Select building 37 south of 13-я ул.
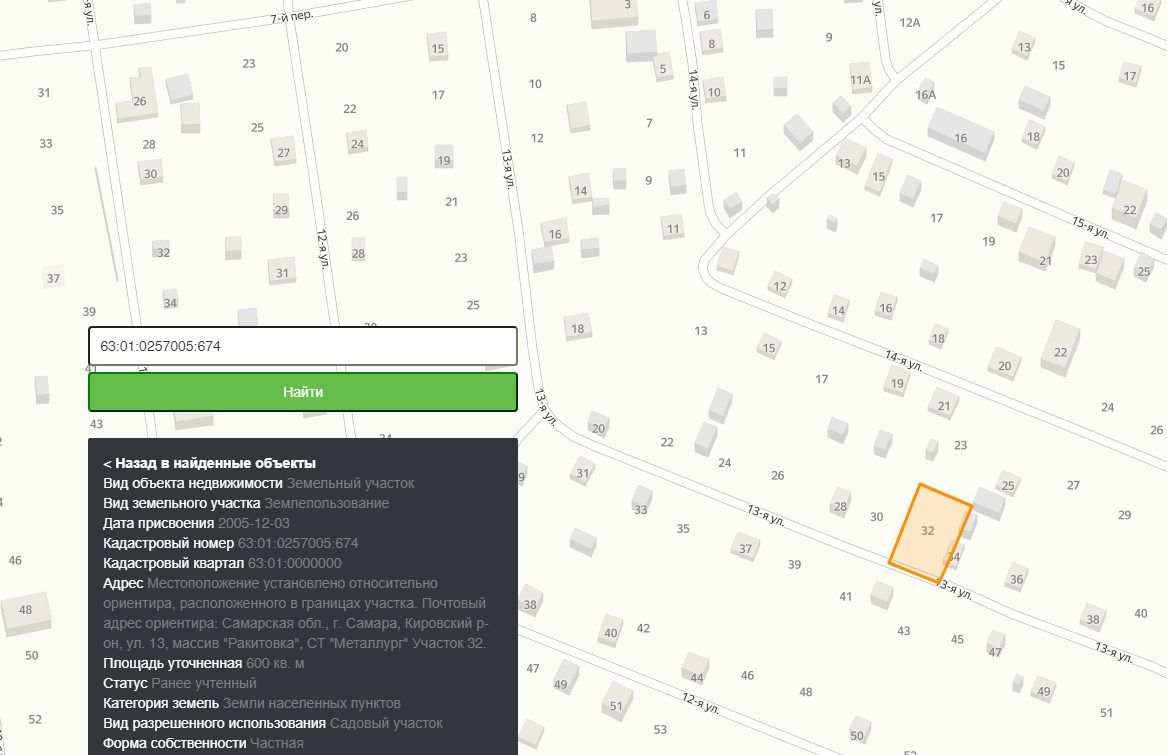Screen dimensions: 1167x755 [x=745, y=548]
